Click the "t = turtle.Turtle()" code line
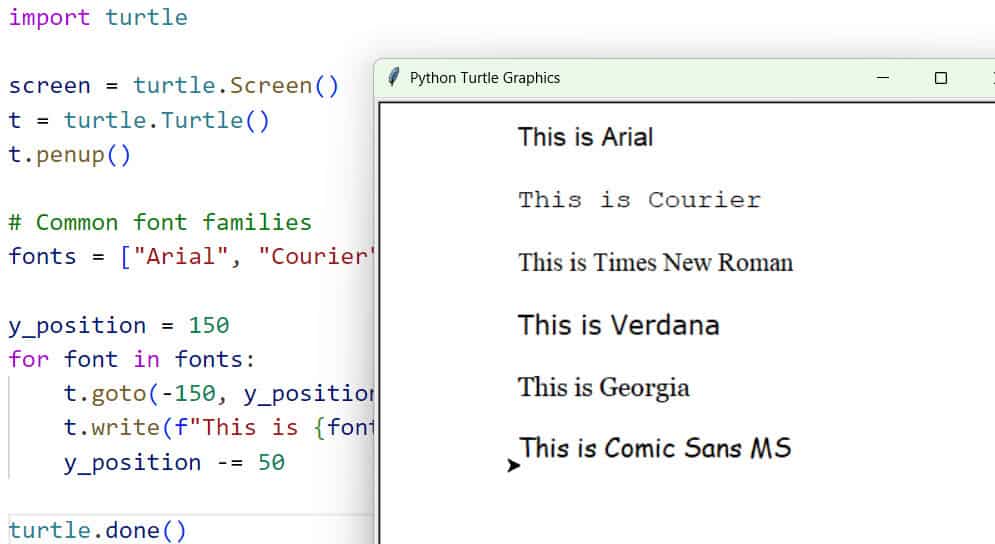Image resolution: width=995 pixels, height=544 pixels. tap(139, 121)
